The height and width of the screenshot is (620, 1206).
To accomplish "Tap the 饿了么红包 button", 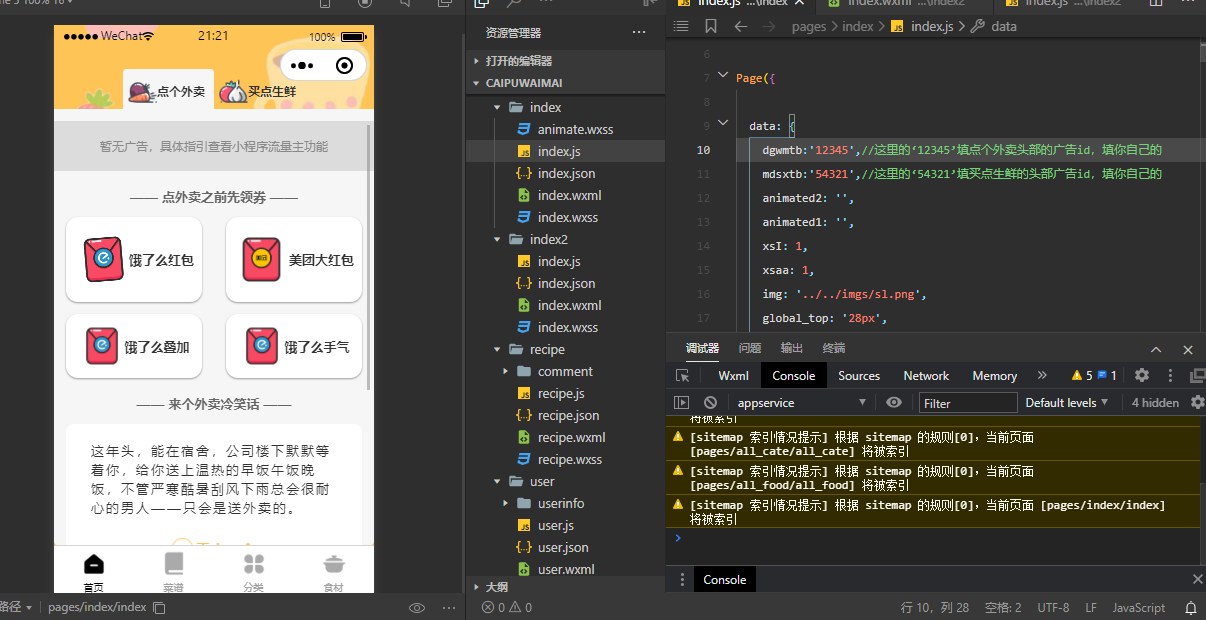I will [x=134, y=260].
